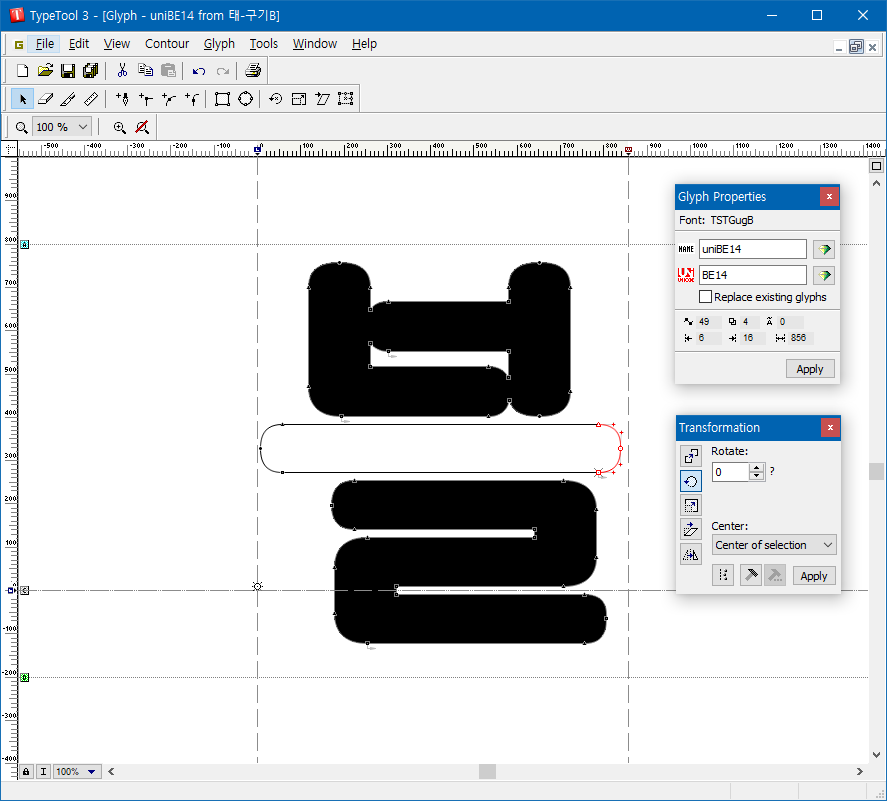Activate the Scale tool in toolbar
The width and height of the screenshot is (887, 801).
(299, 99)
